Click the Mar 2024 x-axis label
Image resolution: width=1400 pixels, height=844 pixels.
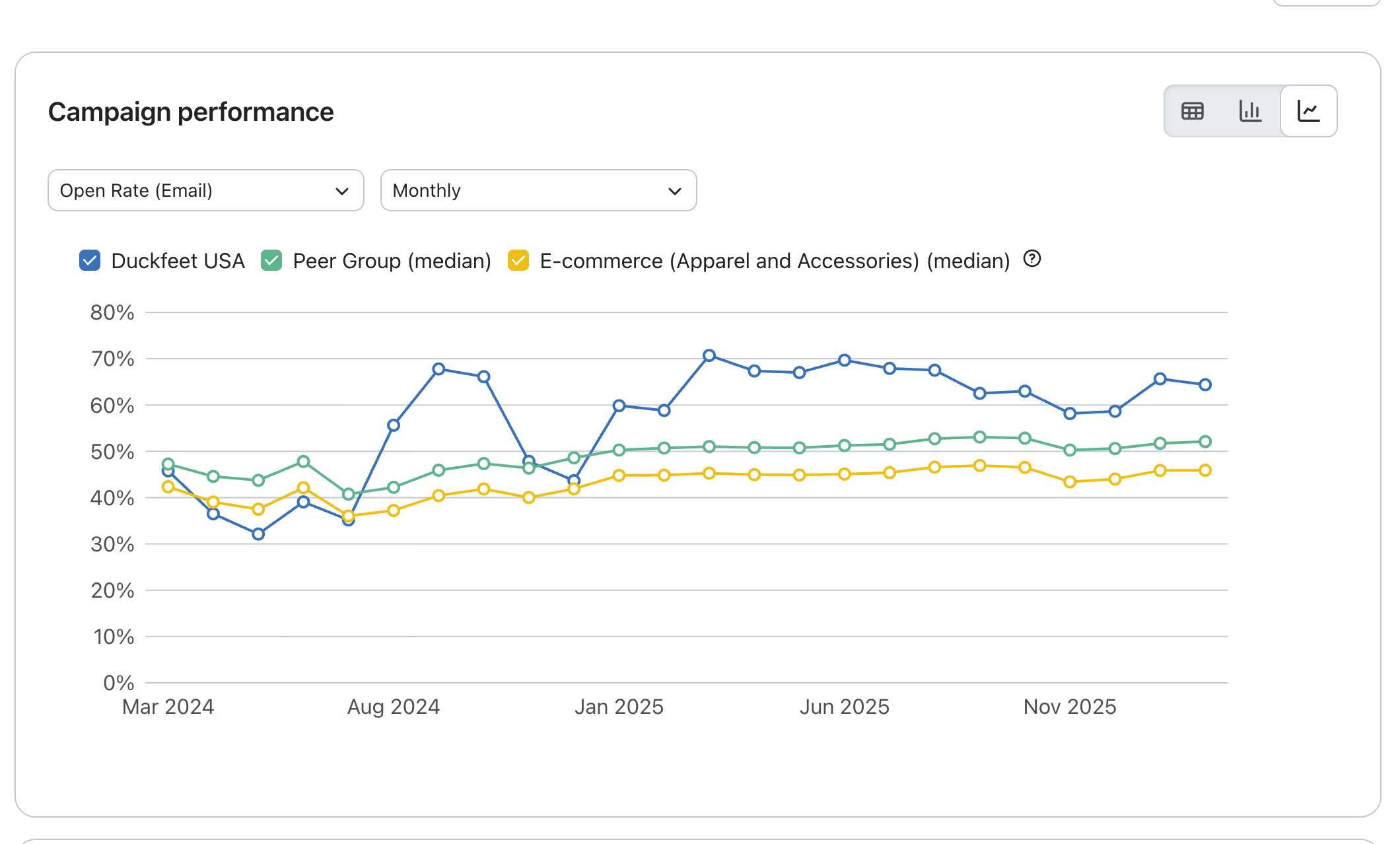[168, 707]
